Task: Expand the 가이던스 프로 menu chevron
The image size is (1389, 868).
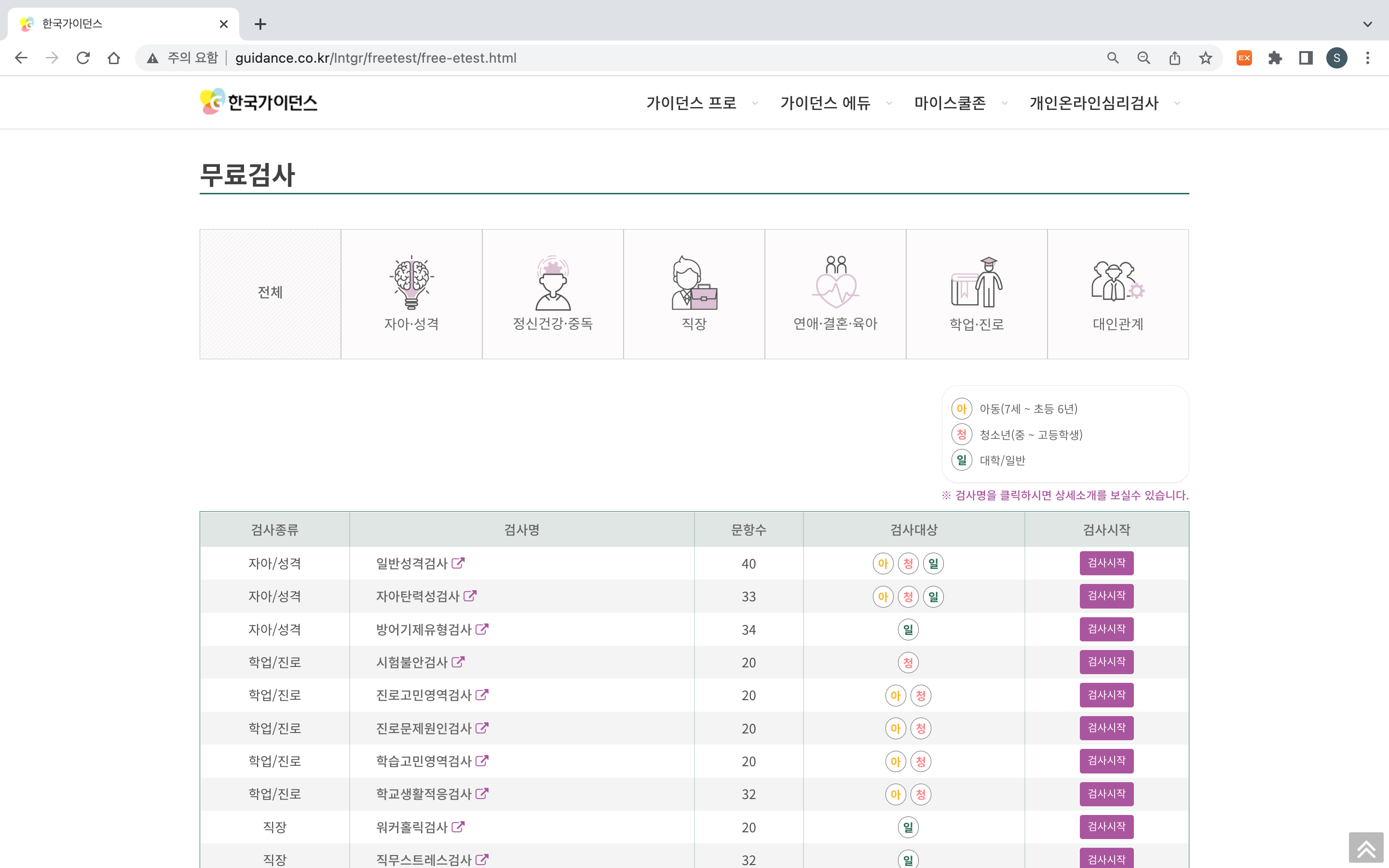Action: click(755, 103)
